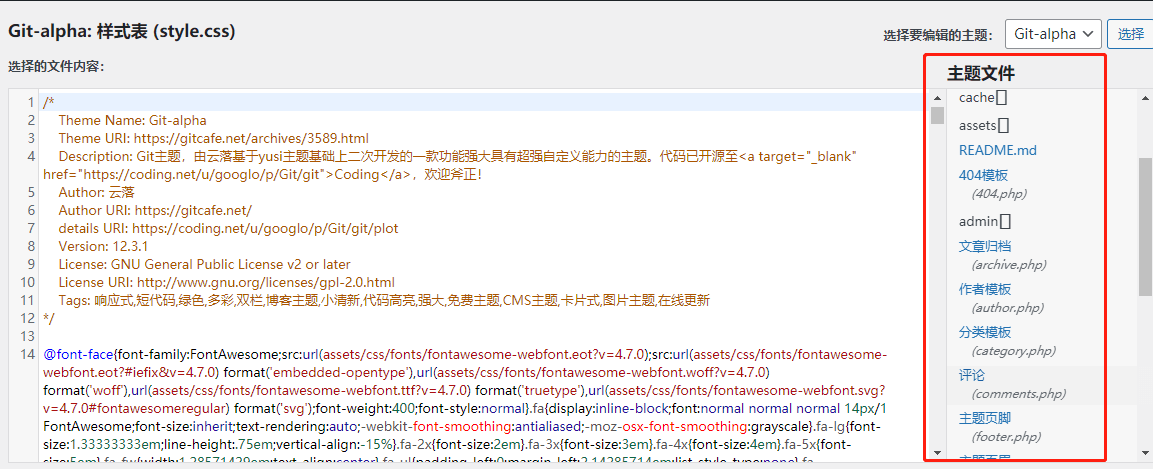Image resolution: width=1153 pixels, height=469 pixels.
Task: Click the Theme URI line in the code
Action: pyautogui.click(x=213, y=138)
